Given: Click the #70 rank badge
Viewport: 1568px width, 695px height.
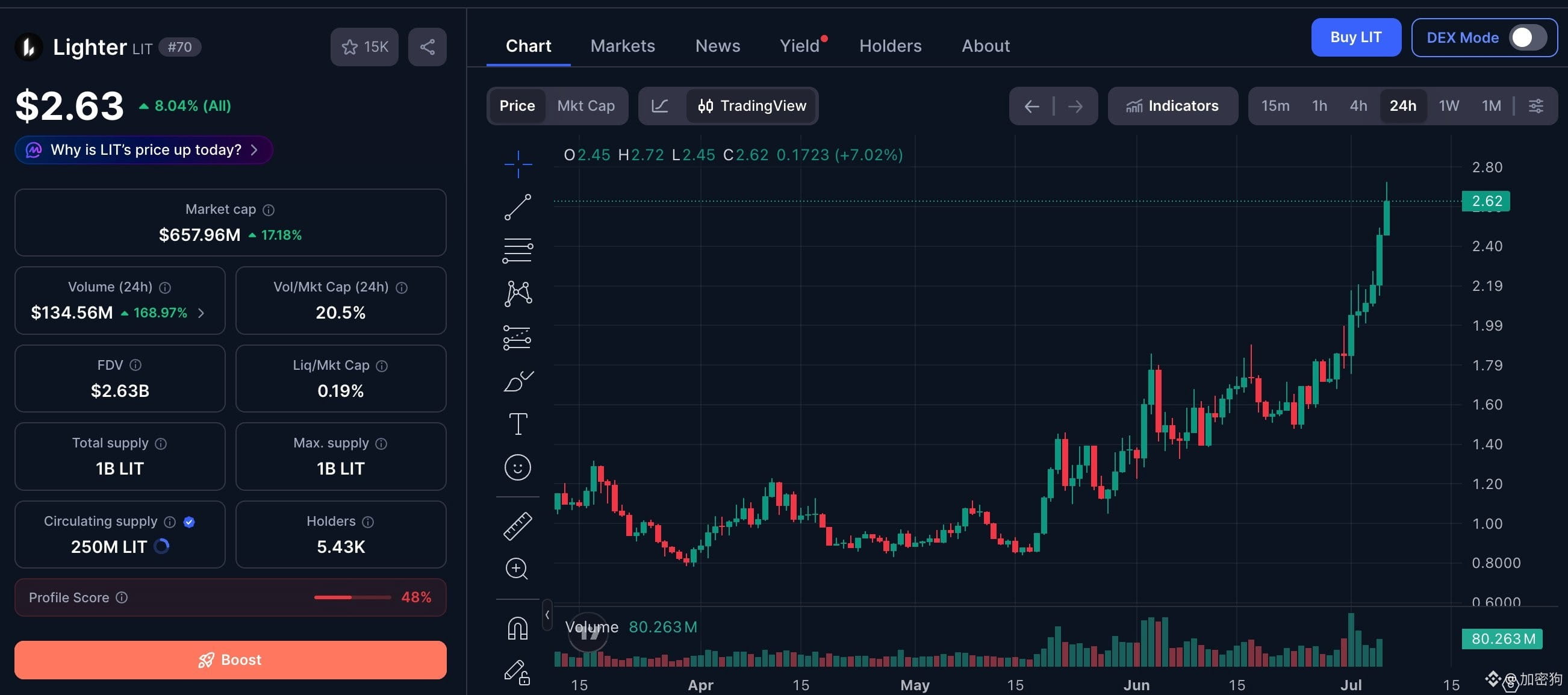Looking at the screenshot, I should [x=179, y=47].
